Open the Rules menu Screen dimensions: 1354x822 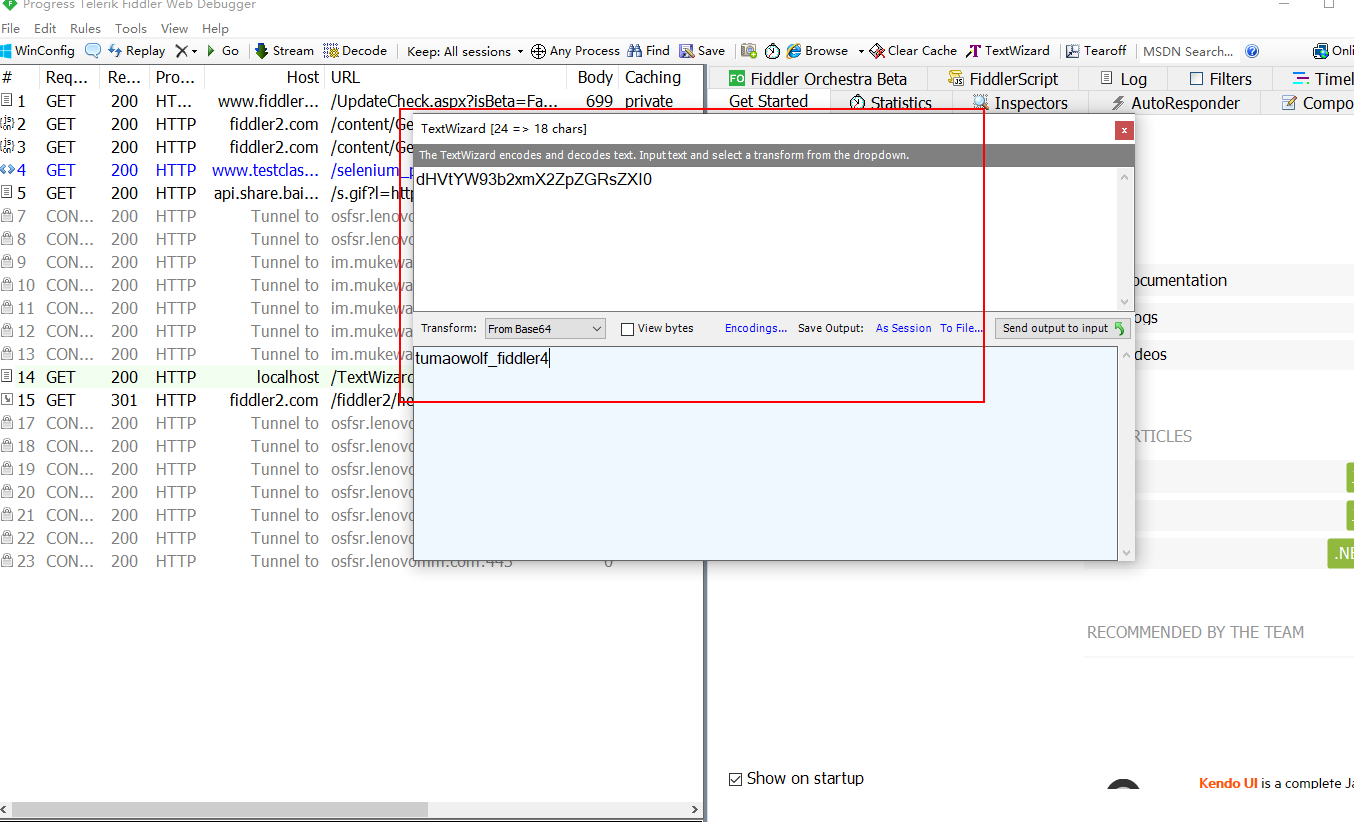(85, 28)
